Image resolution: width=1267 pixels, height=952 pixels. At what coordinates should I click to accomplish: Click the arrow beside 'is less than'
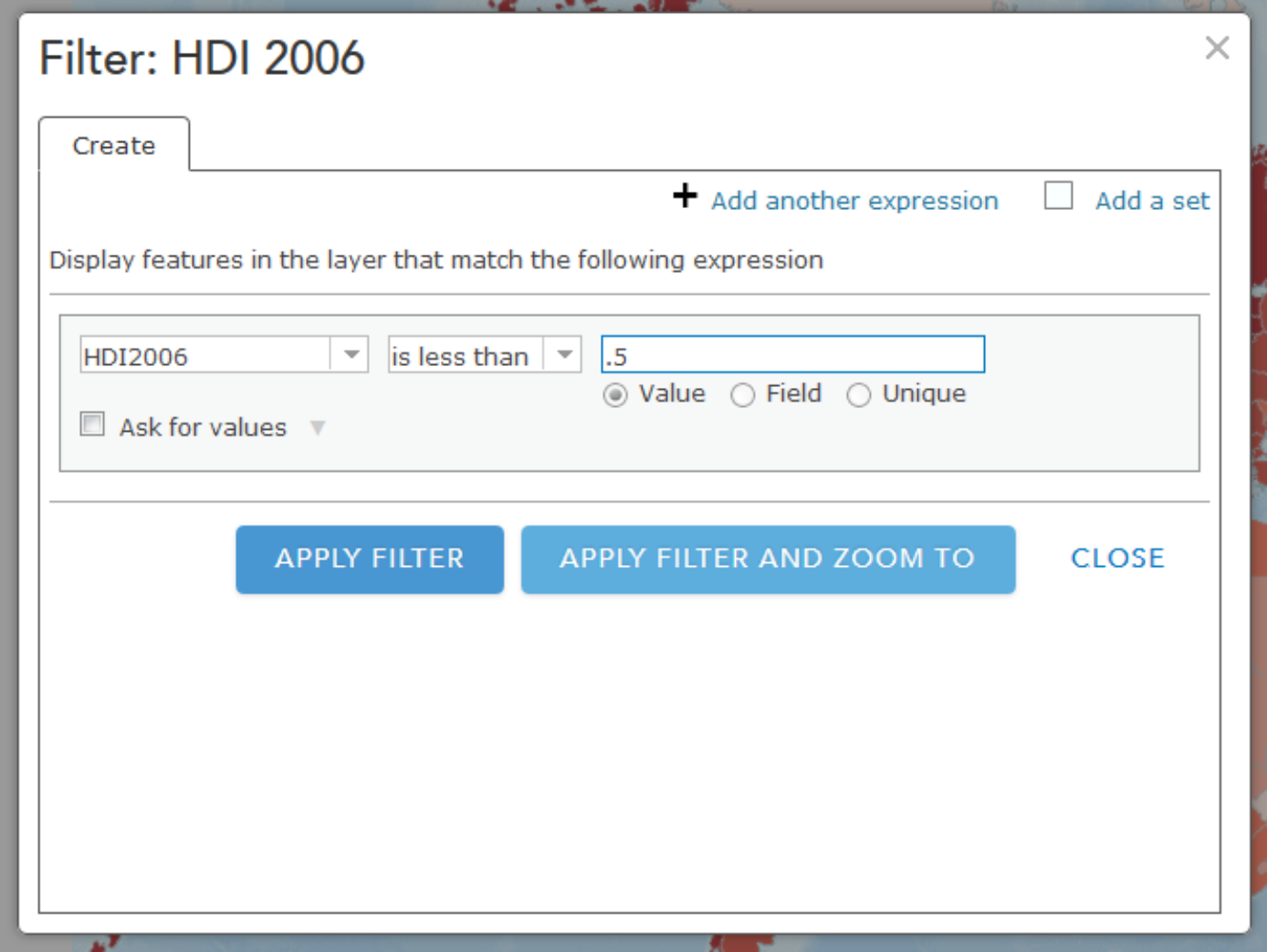565,355
